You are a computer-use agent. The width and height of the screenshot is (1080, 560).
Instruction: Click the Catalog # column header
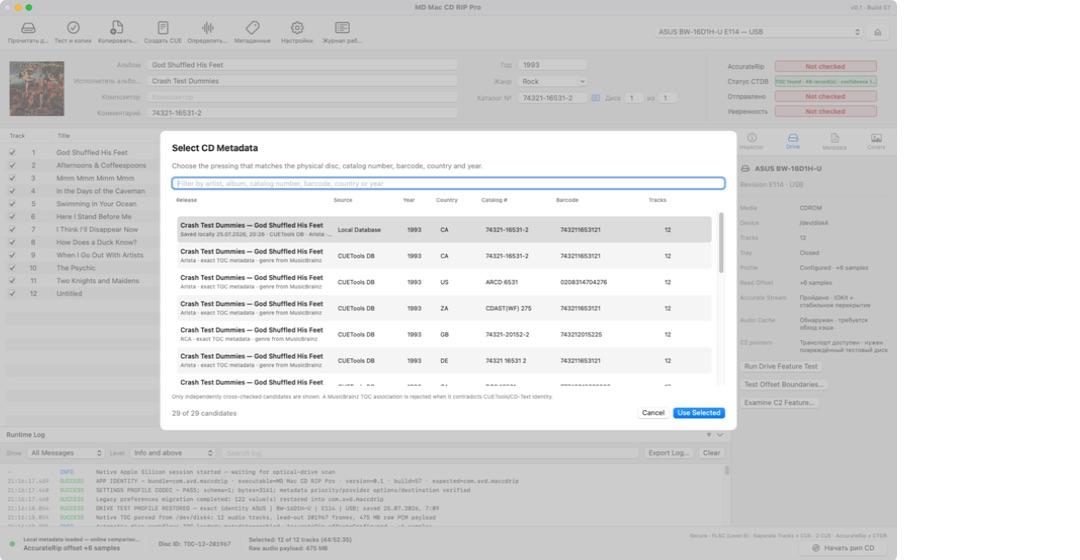click(x=494, y=200)
